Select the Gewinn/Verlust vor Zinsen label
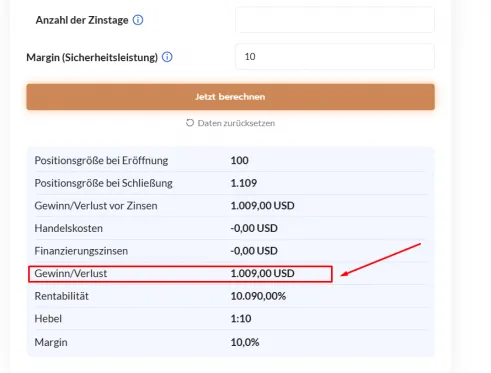The height and width of the screenshot is (373, 491). (x=96, y=206)
